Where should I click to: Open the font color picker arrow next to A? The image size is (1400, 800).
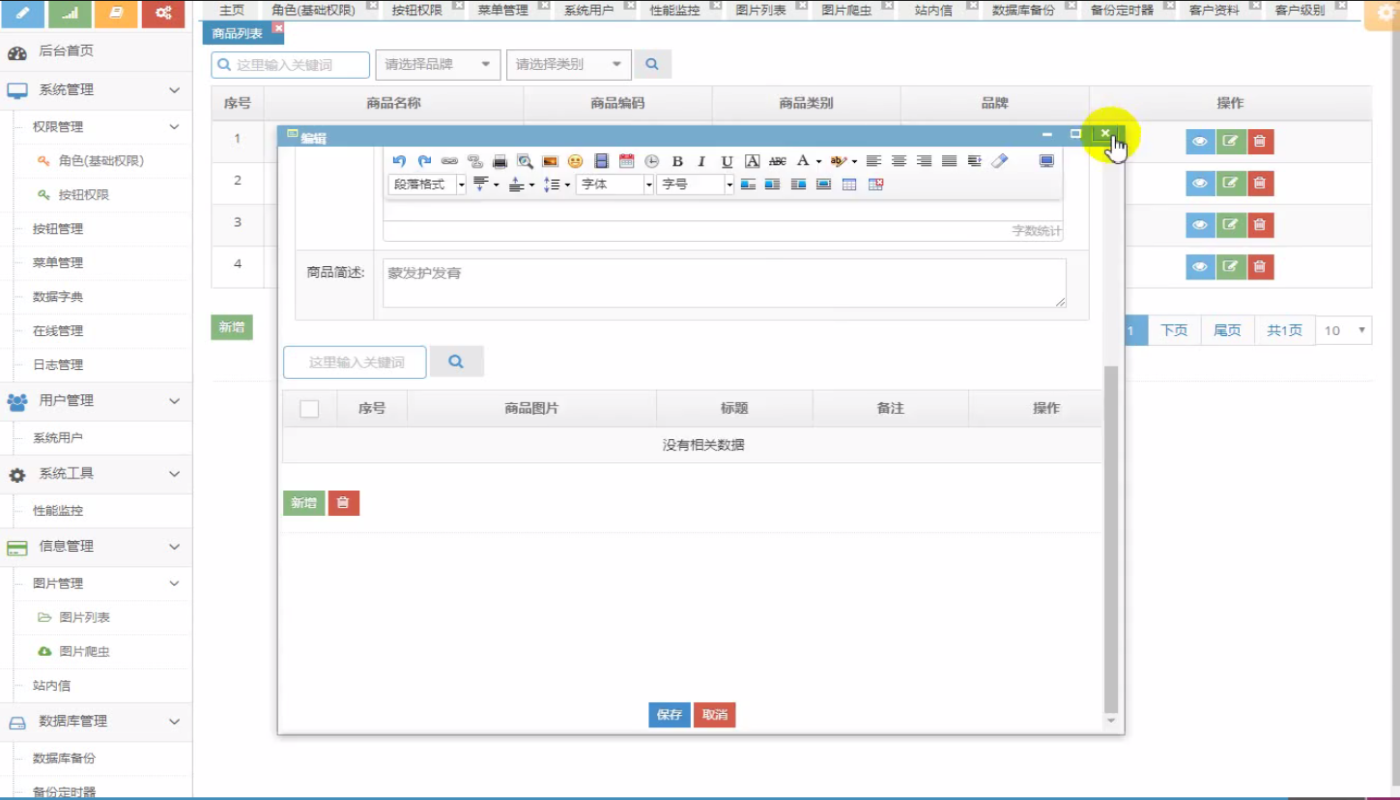pyautogui.click(x=818, y=161)
